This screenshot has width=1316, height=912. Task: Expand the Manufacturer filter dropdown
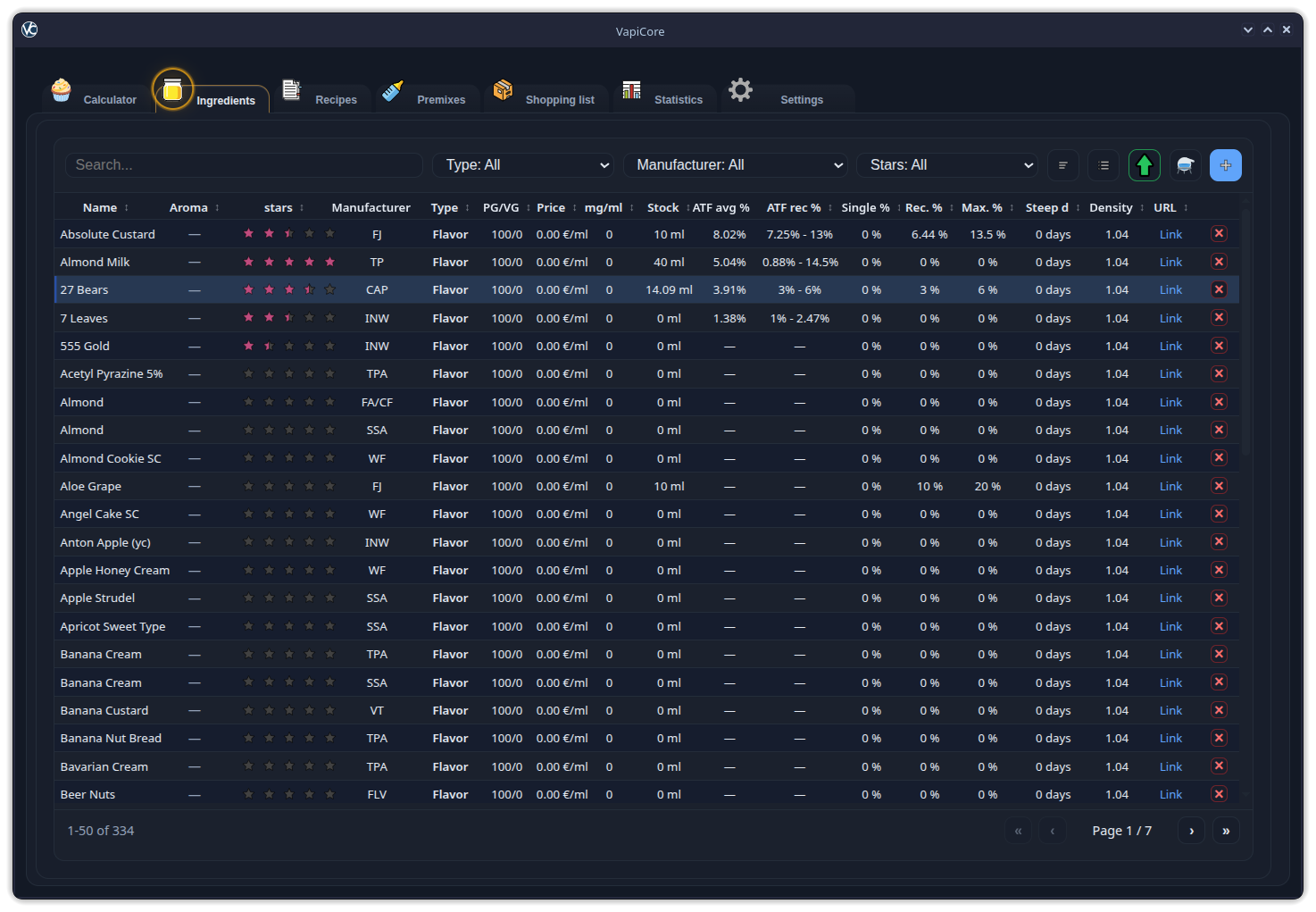click(x=735, y=165)
